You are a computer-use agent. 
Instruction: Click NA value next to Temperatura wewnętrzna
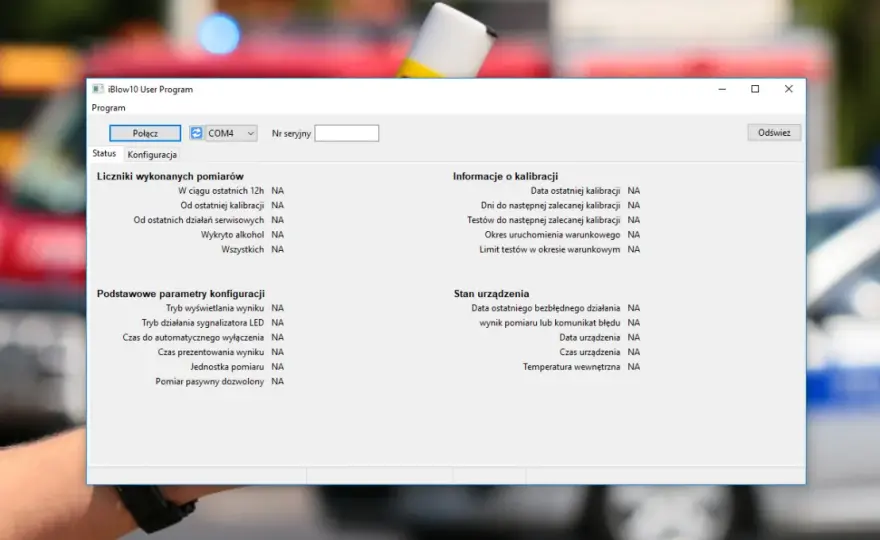click(x=634, y=367)
